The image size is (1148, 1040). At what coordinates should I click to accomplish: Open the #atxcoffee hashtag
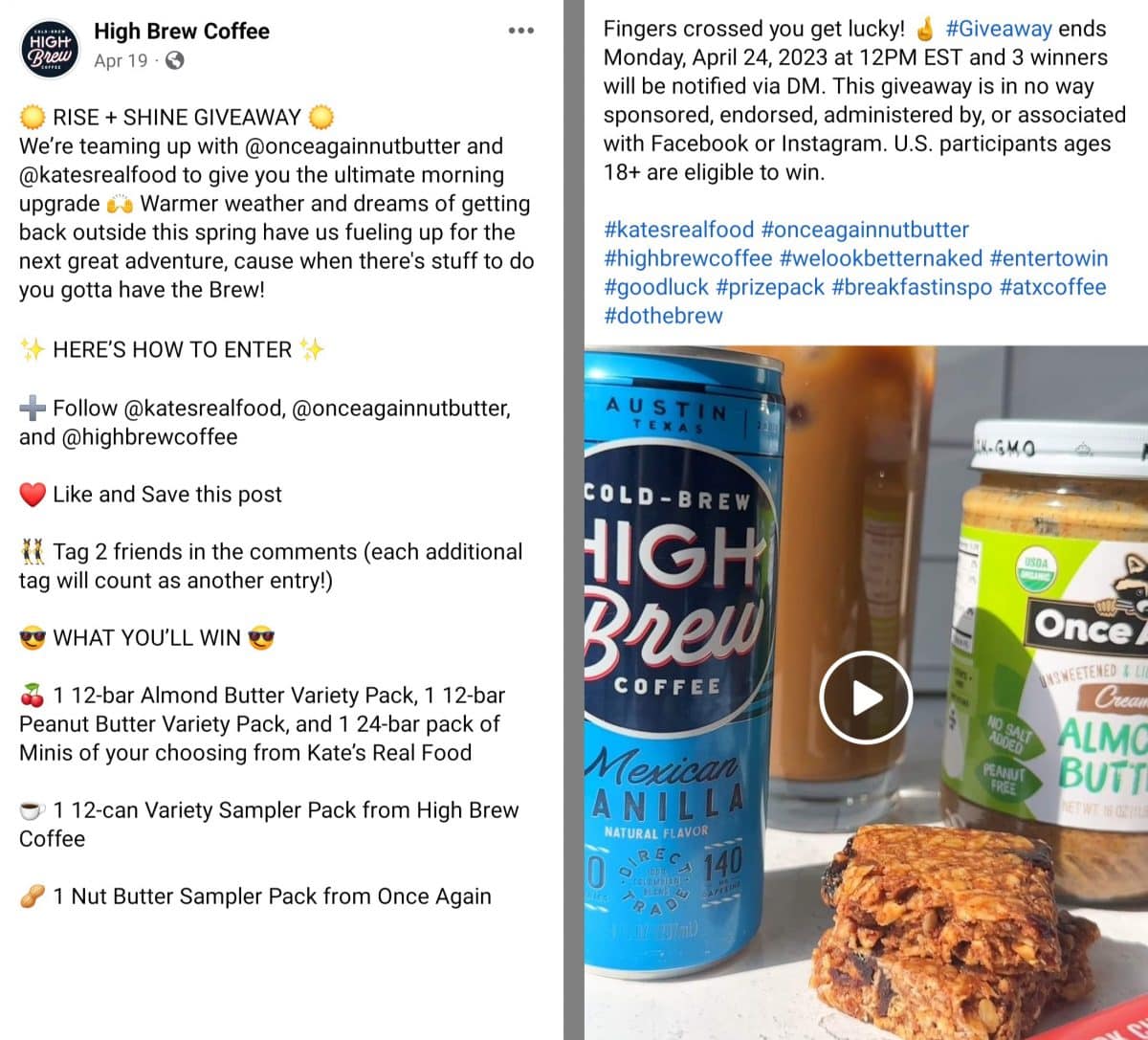coord(1052,287)
